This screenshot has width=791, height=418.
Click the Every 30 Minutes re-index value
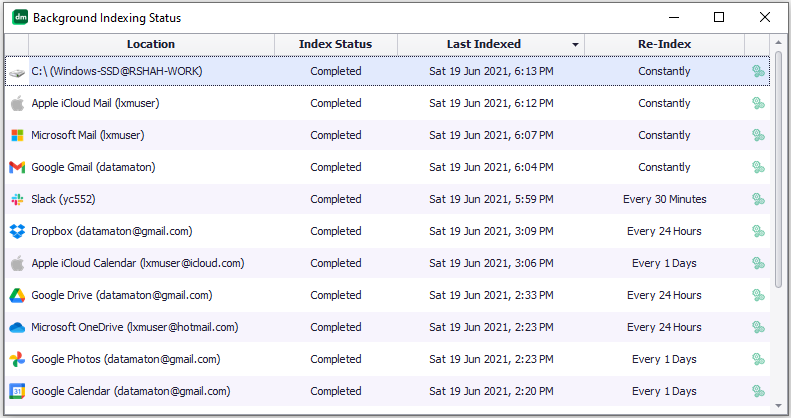click(x=664, y=199)
